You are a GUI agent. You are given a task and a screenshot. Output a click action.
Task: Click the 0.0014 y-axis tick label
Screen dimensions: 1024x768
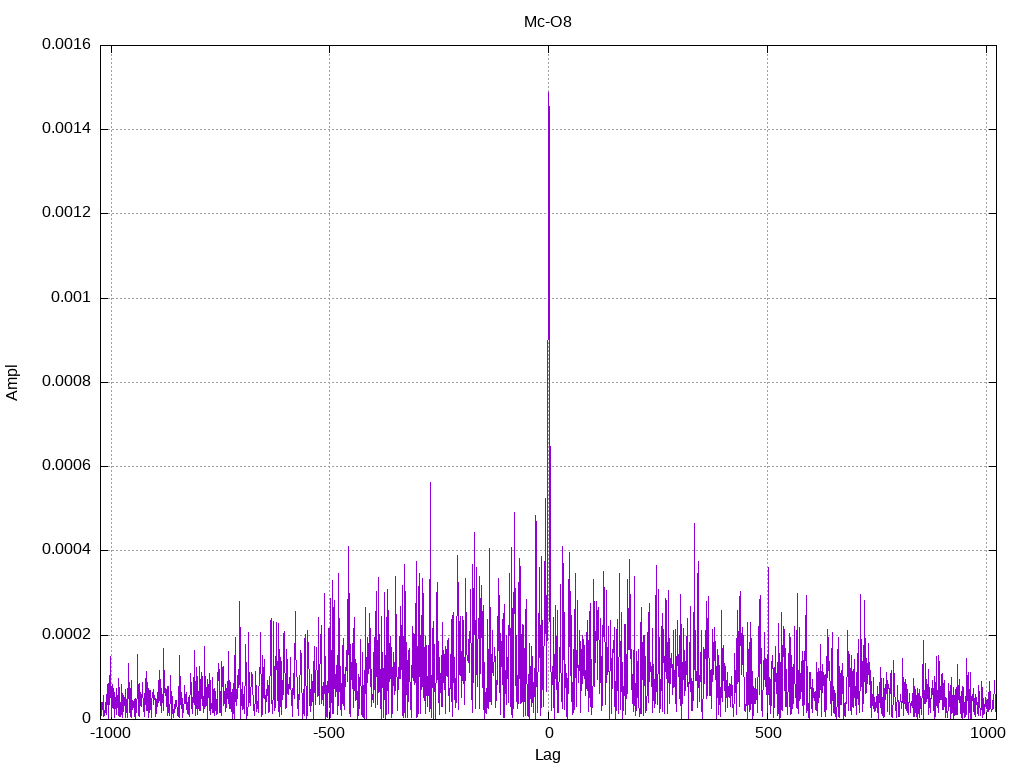click(66, 129)
